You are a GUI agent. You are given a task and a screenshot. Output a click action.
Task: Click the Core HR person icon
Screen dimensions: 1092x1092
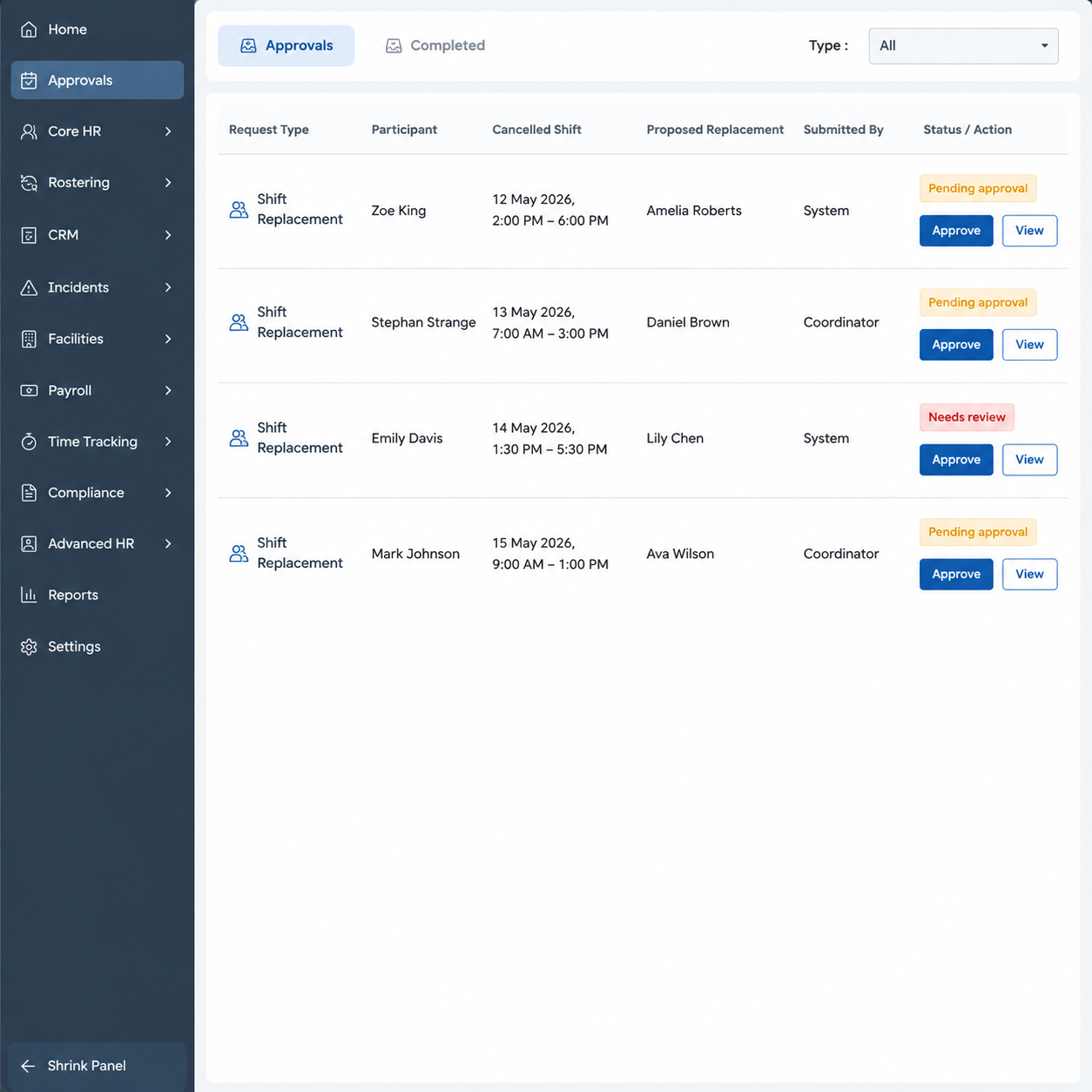click(29, 131)
